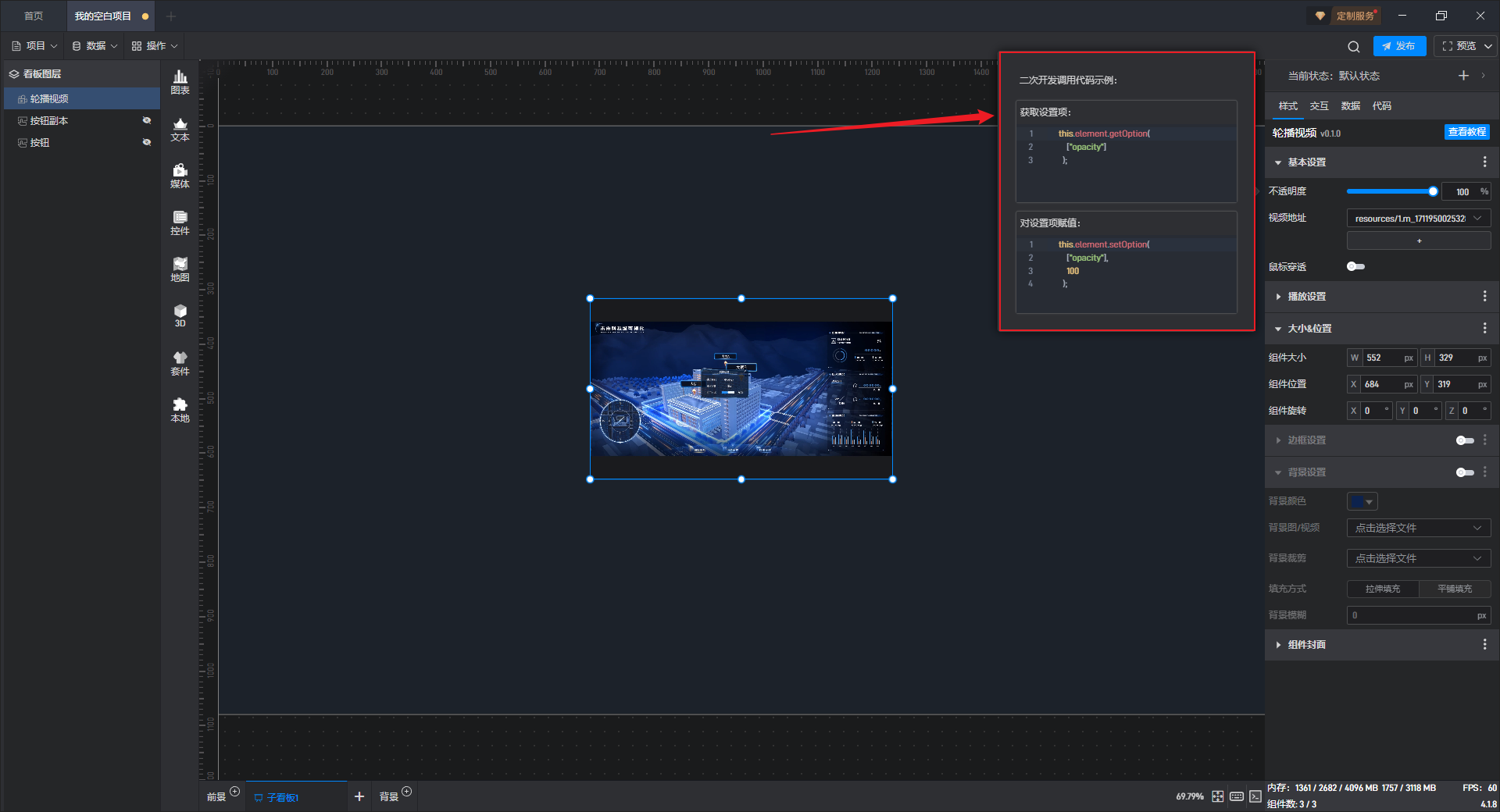Viewport: 1500px width, 812px height.
Task: Open the 视频地址 dropdown
Action: tap(1418, 219)
